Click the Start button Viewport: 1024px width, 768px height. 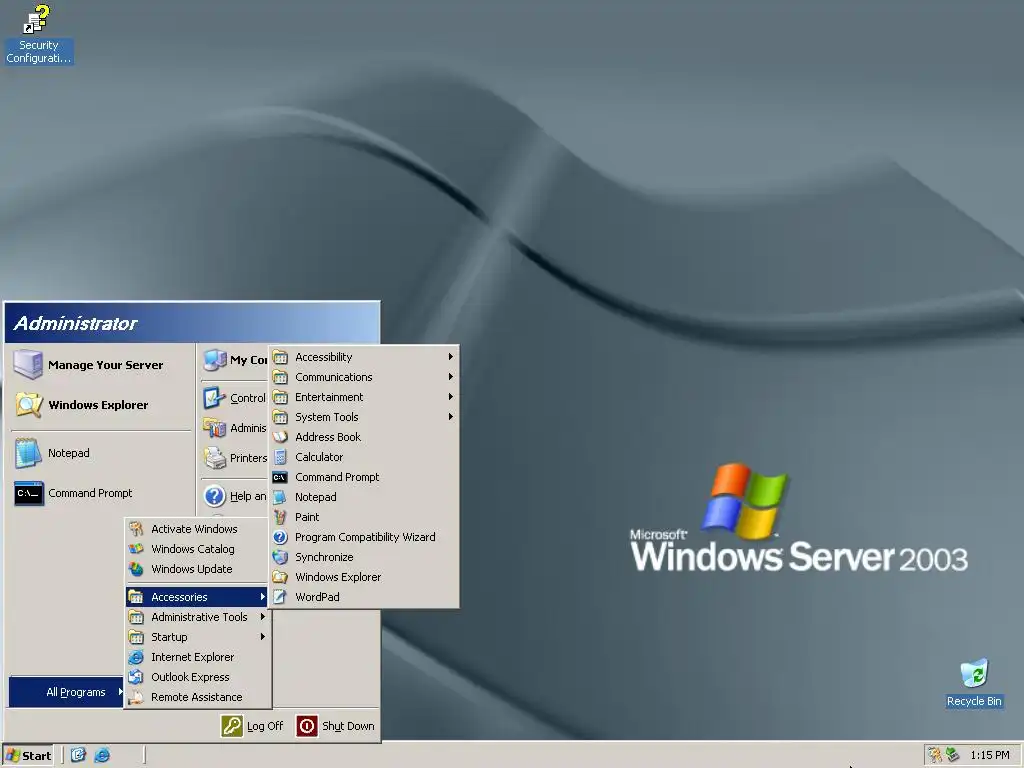(28, 756)
